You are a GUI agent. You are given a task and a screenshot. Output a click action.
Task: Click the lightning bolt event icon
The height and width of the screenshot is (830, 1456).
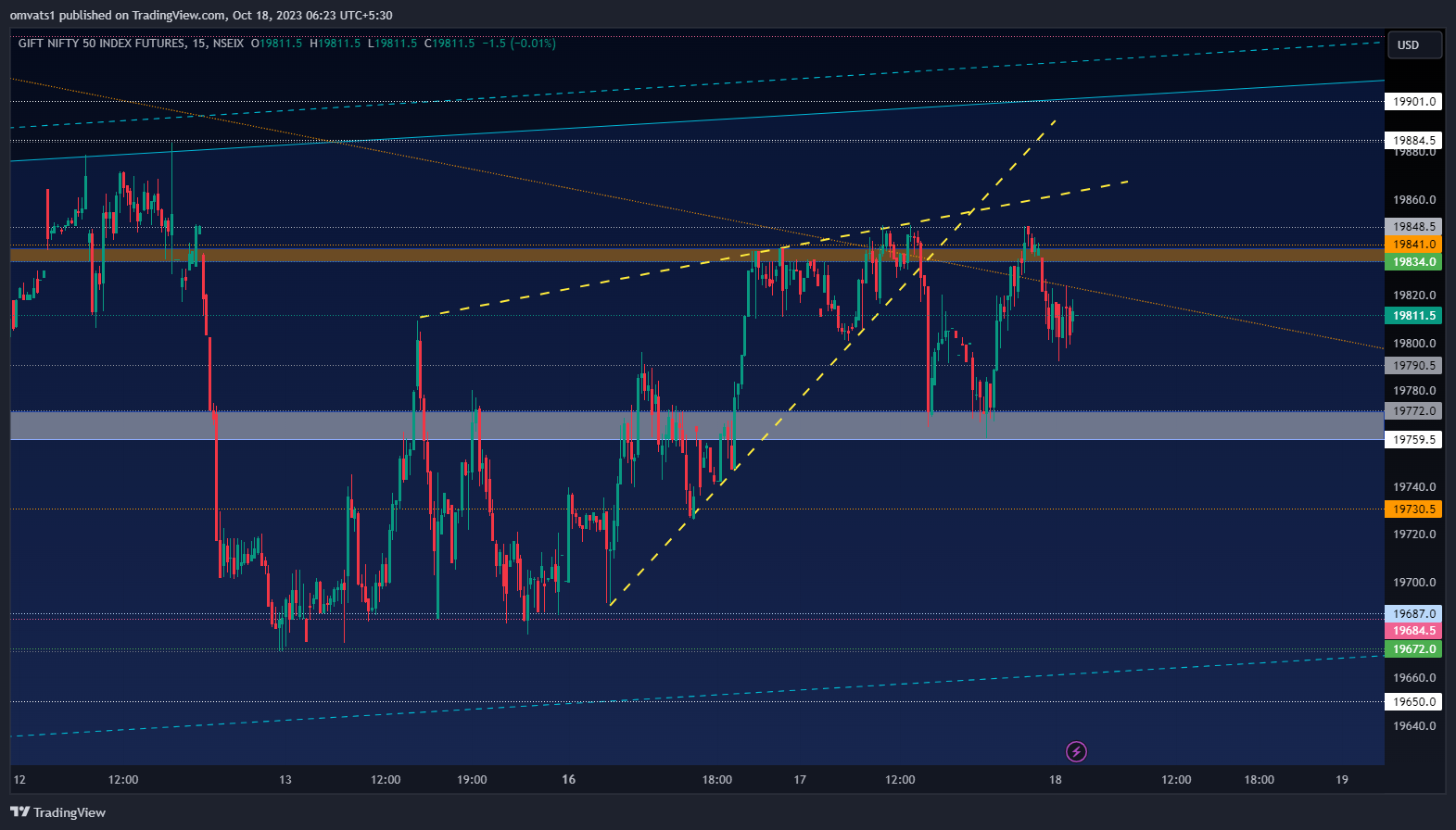click(x=1076, y=751)
